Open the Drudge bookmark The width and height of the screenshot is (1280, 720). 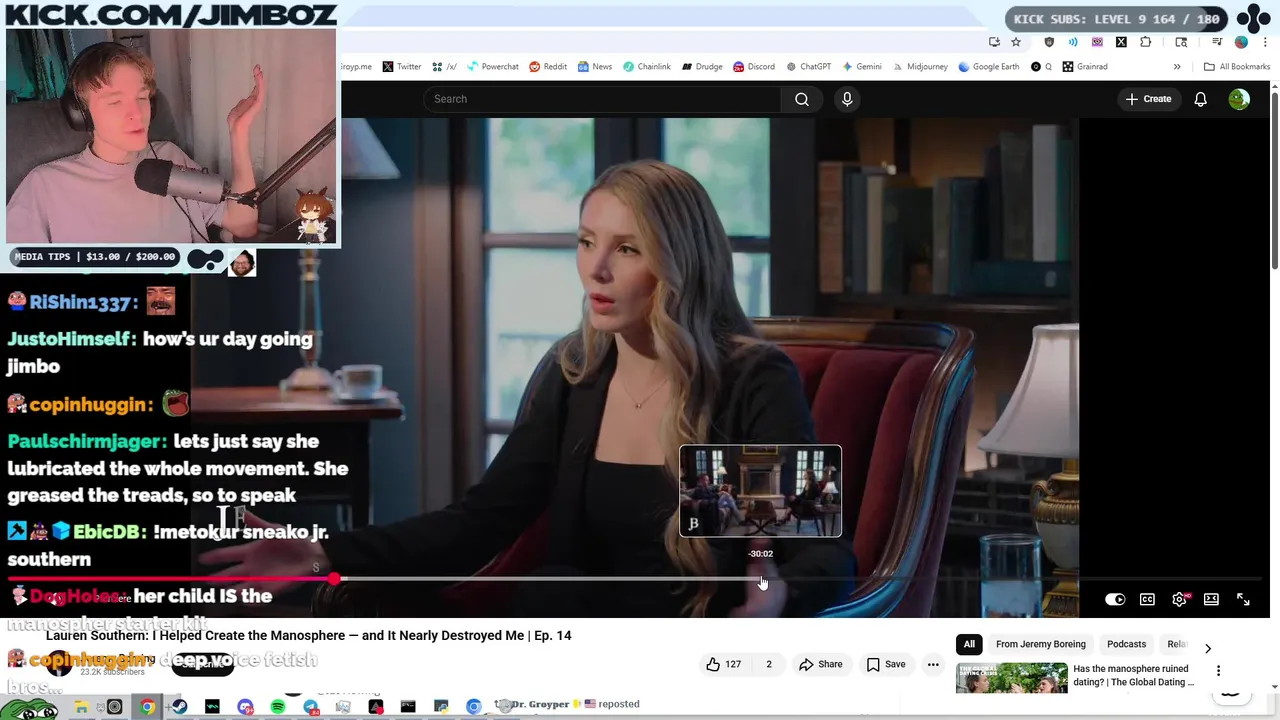[702, 67]
